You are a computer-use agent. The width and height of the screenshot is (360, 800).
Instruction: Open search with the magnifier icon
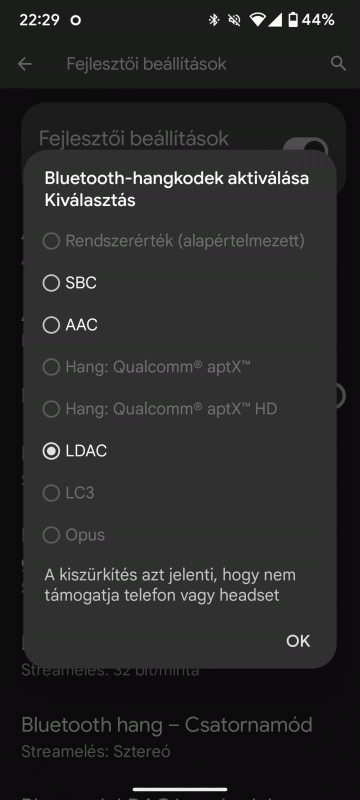click(x=338, y=64)
